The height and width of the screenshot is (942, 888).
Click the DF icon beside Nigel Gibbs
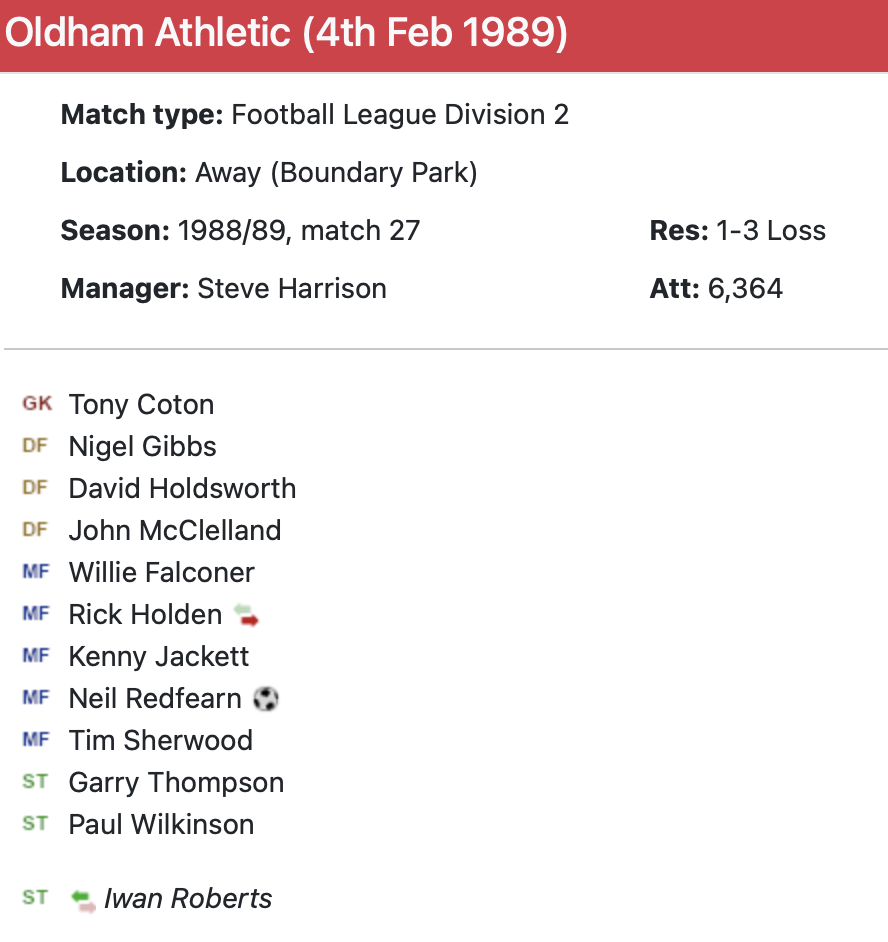pyautogui.click(x=35, y=446)
